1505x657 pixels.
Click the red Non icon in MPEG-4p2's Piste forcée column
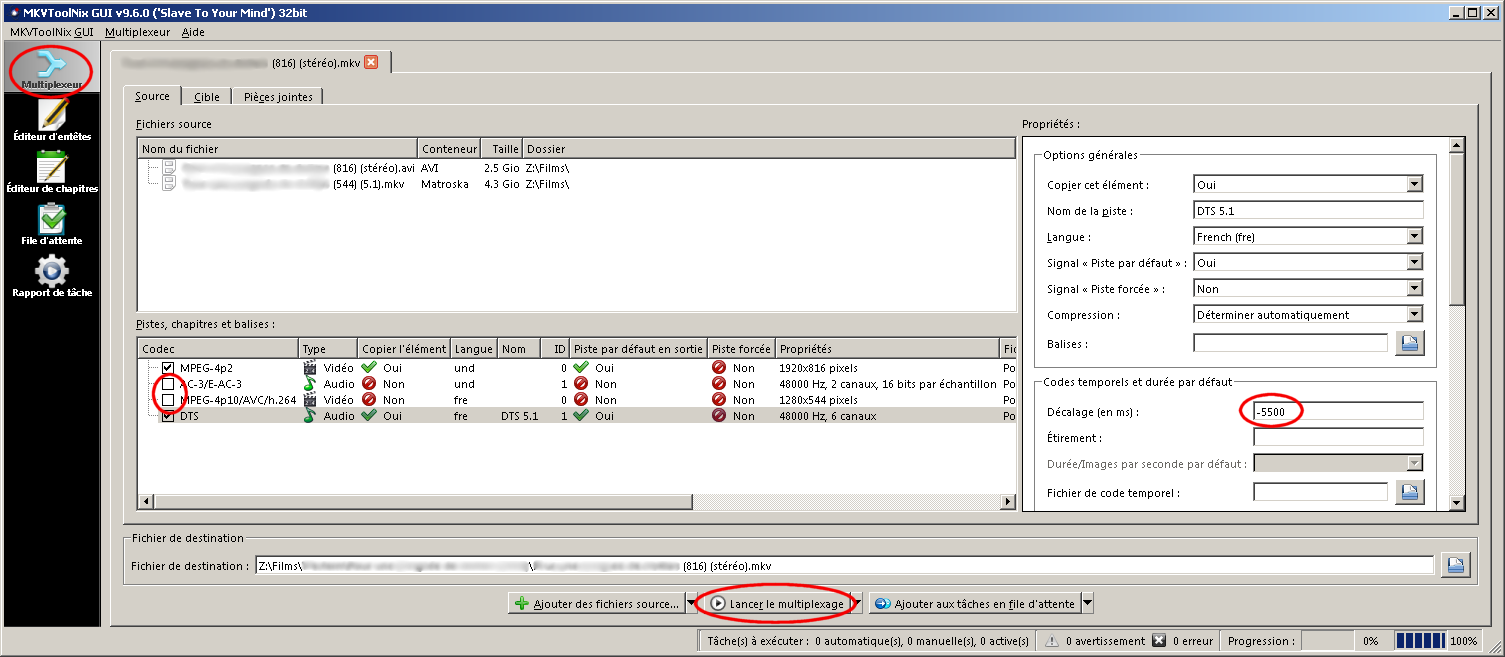[x=719, y=368]
